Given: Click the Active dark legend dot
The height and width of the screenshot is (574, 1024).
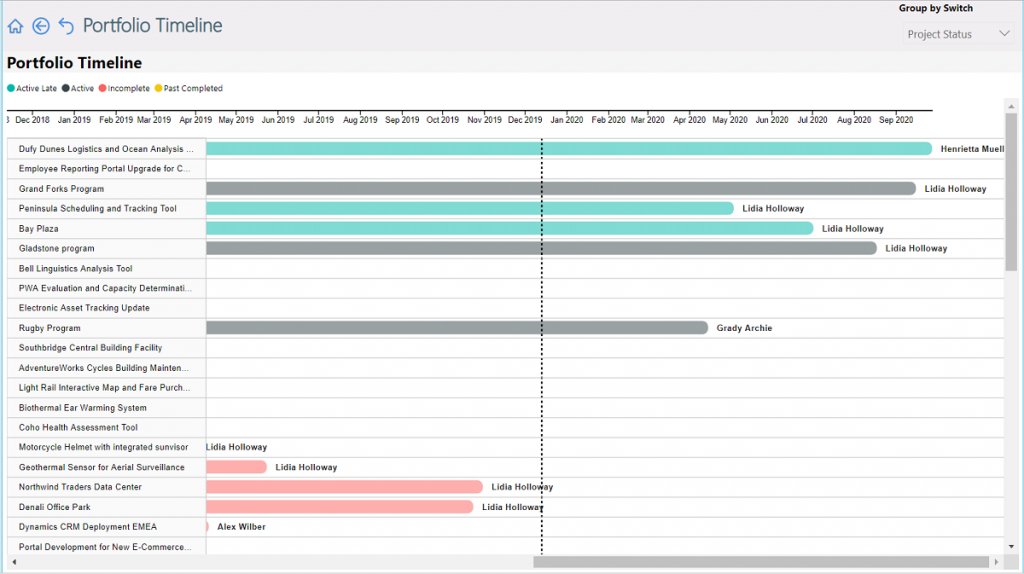Looking at the screenshot, I should coord(66,88).
